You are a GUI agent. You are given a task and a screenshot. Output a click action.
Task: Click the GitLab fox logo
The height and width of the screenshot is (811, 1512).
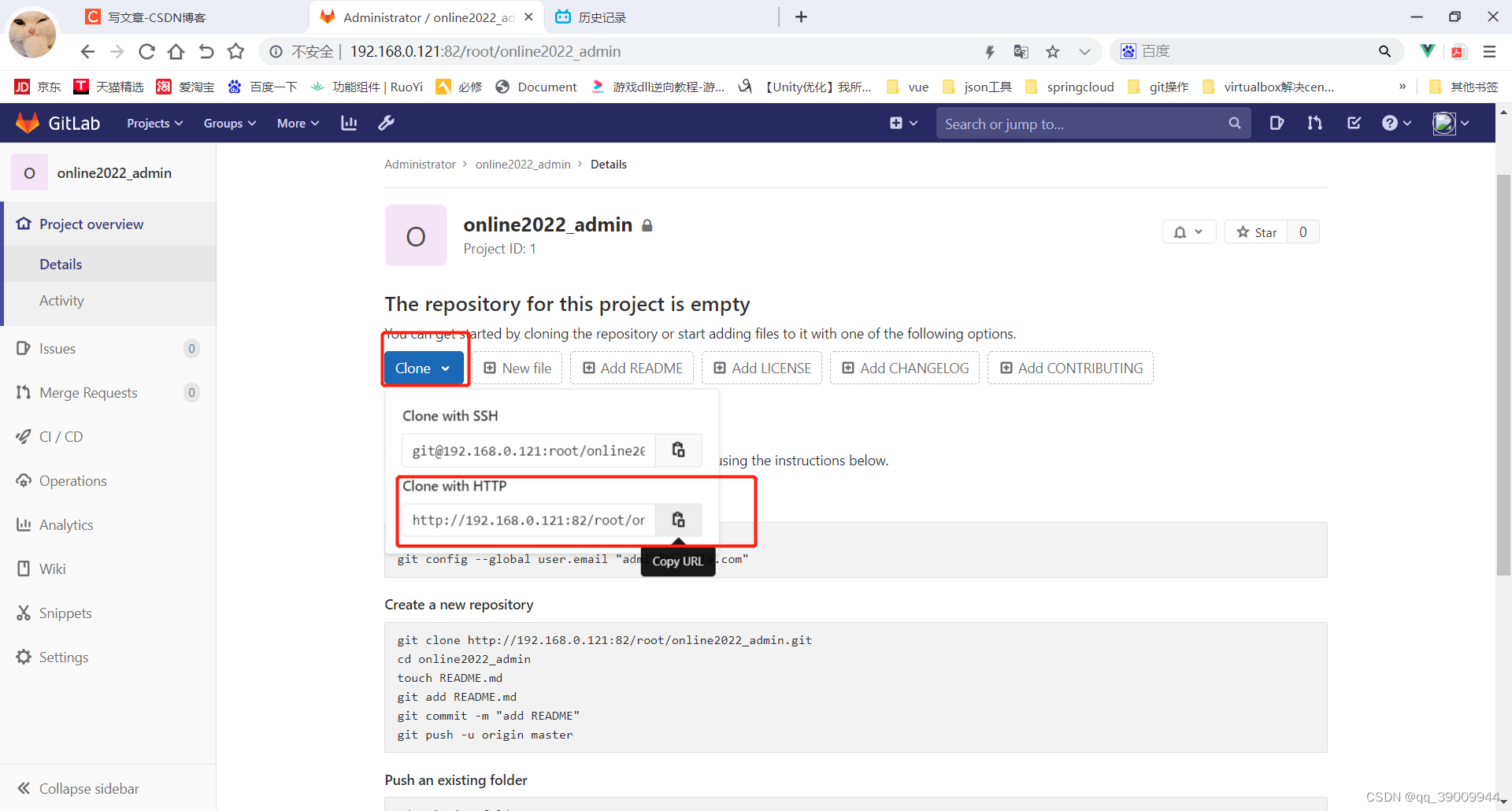tap(28, 123)
